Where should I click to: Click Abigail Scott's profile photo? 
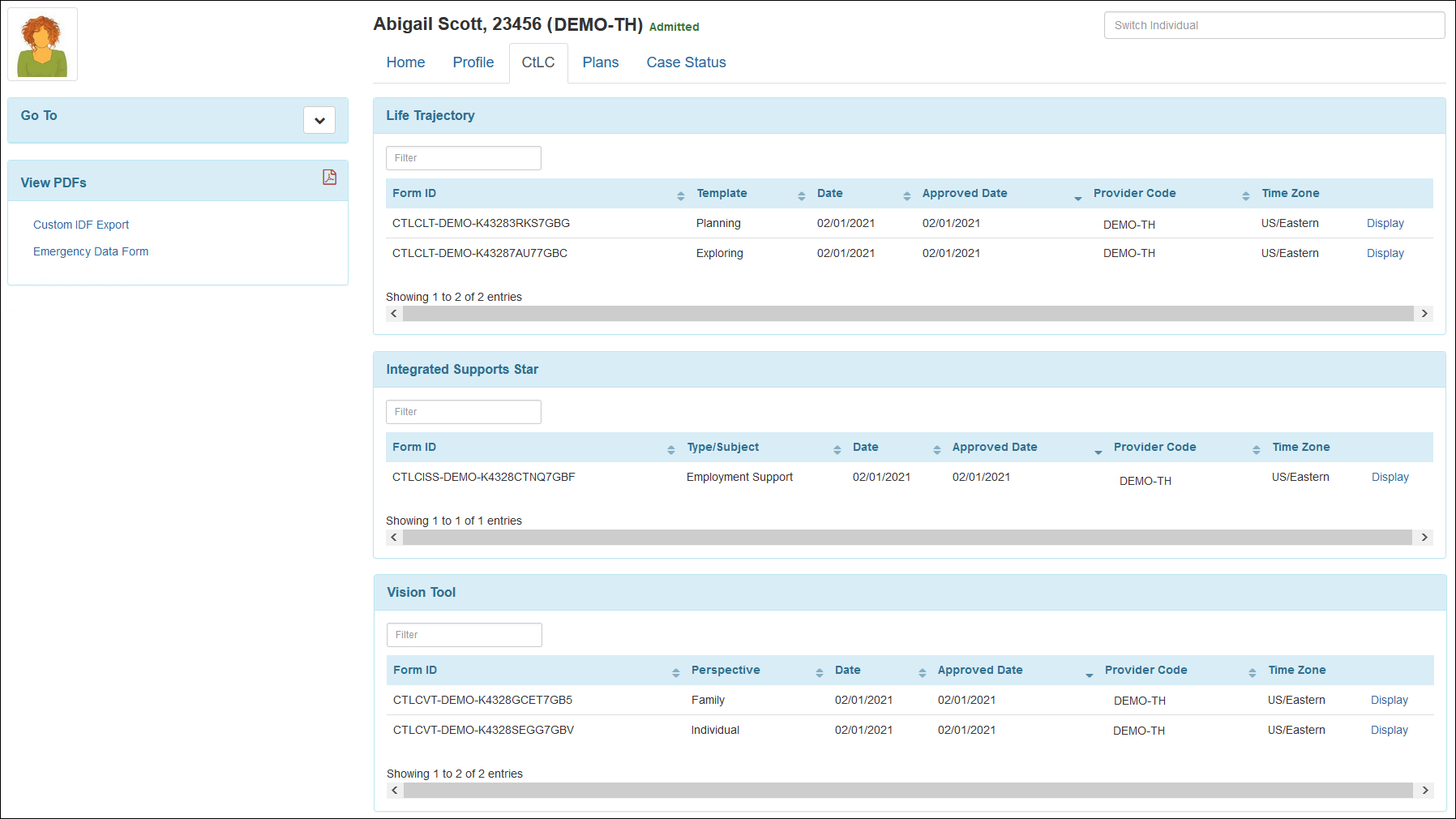pyautogui.click(x=42, y=44)
